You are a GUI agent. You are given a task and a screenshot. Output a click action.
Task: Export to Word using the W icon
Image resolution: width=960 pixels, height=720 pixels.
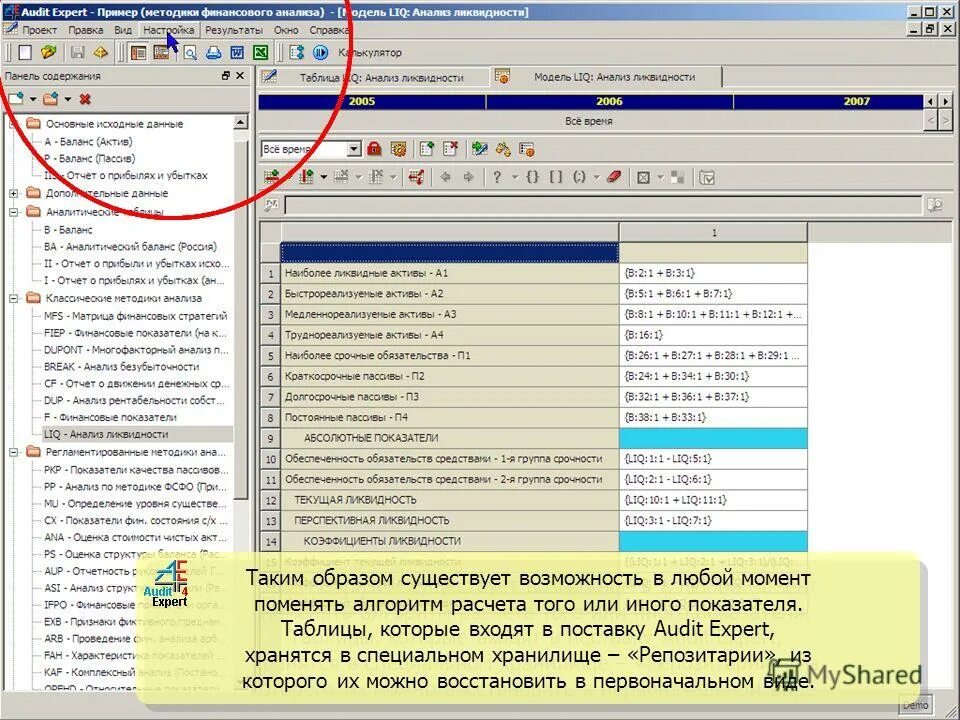[237, 53]
